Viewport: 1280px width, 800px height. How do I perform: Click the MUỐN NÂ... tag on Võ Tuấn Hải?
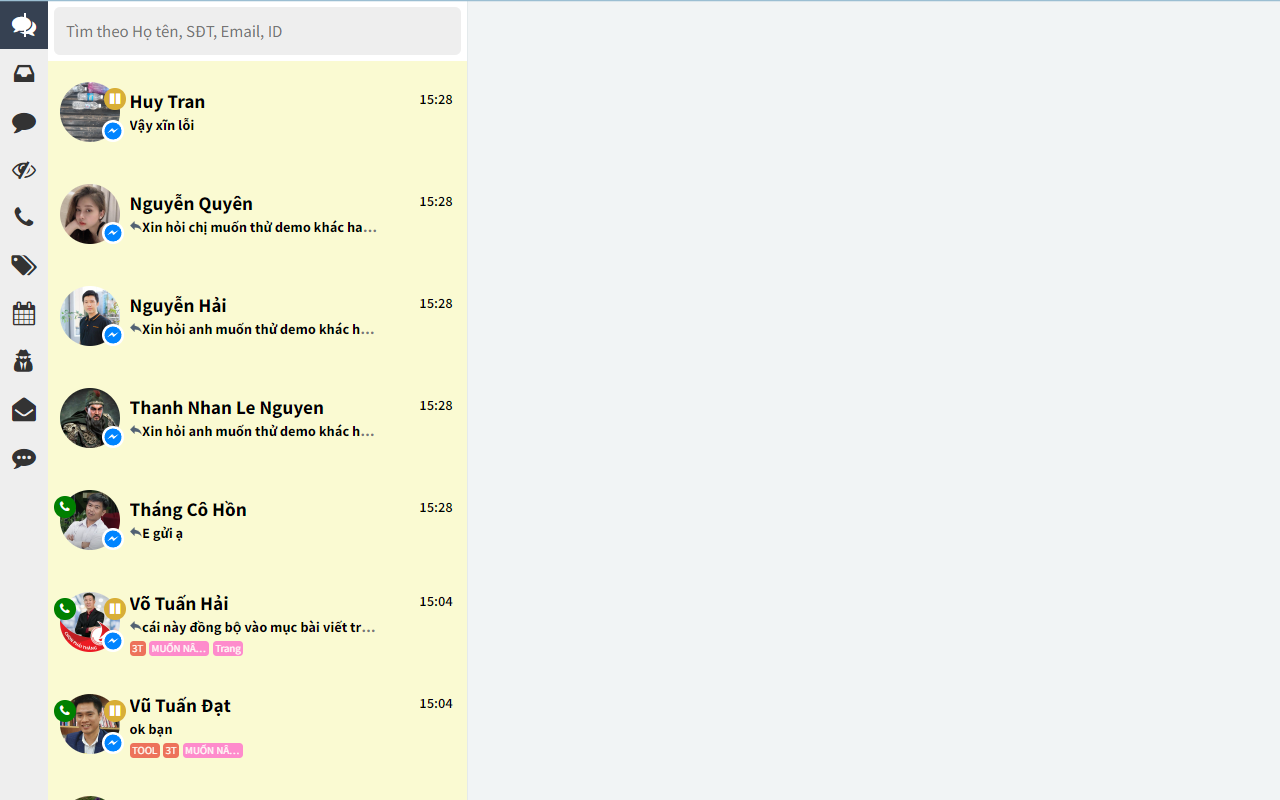(179, 649)
